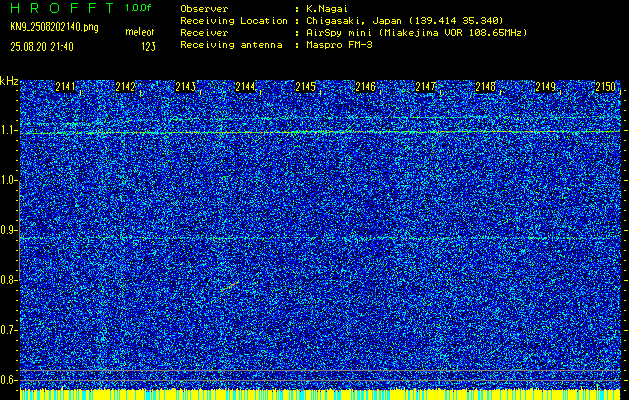
Task: Click the Receiving Location label
Action: click(x=234, y=21)
